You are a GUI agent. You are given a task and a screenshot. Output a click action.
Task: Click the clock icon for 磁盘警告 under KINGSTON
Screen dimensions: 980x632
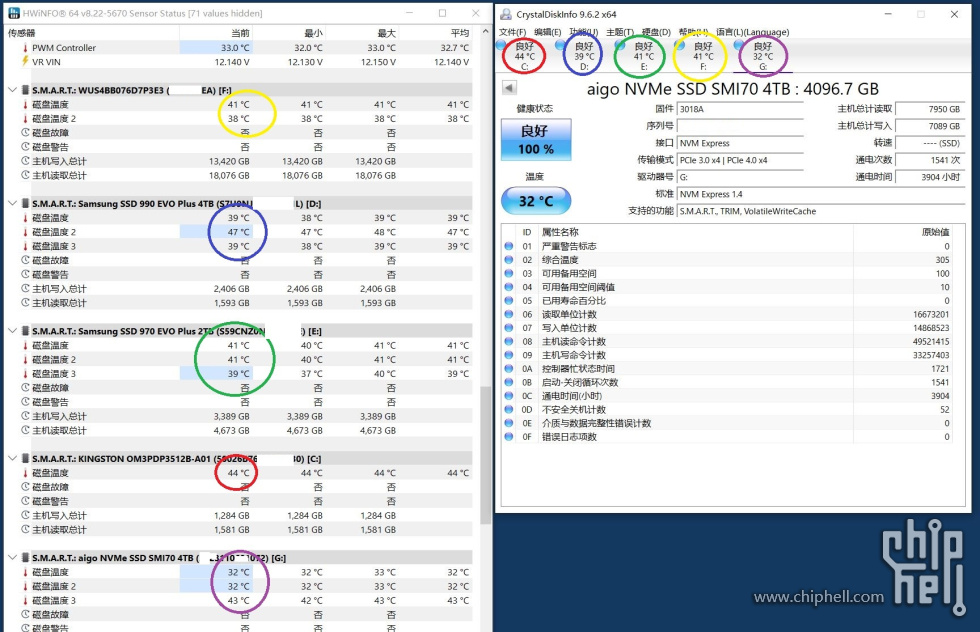[25, 501]
